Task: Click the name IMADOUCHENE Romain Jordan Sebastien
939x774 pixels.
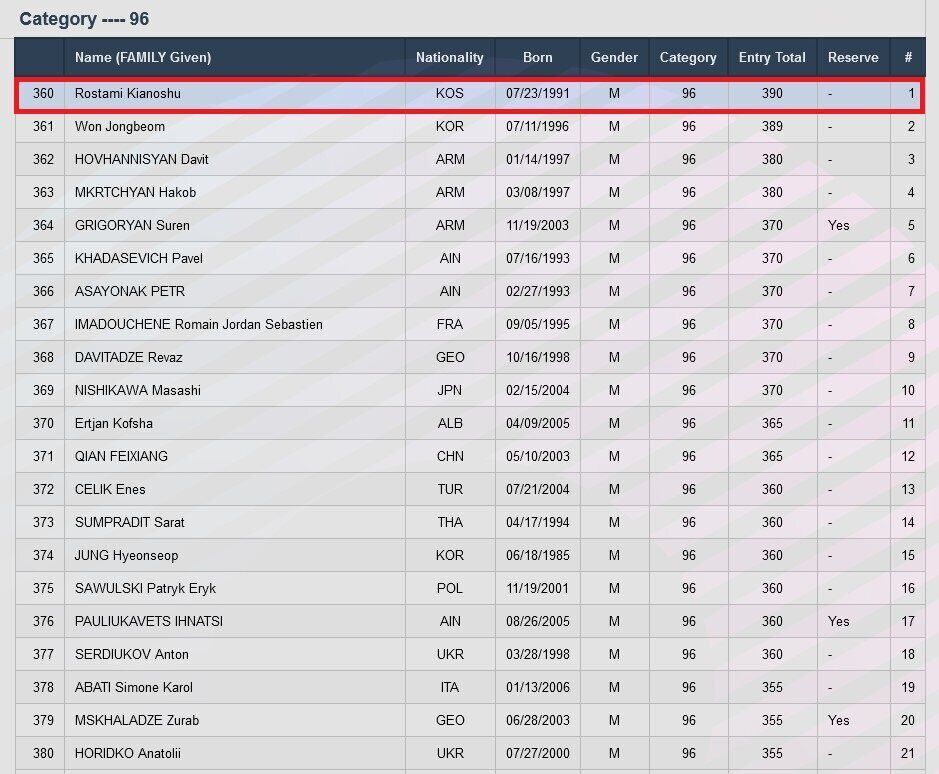Action: coord(198,324)
